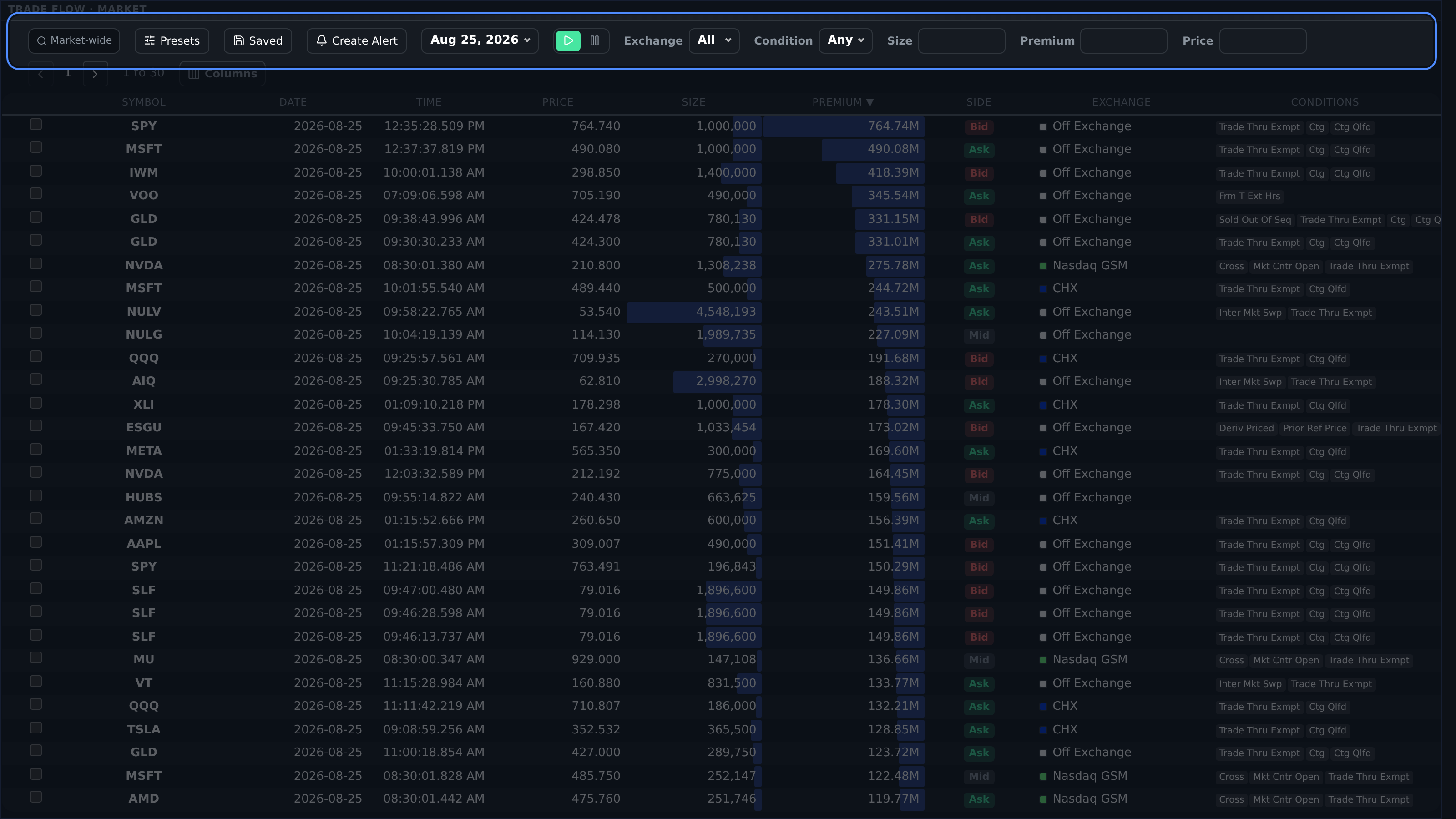Go to next page arrow
Image resolution: width=1456 pixels, height=819 pixels.
click(x=95, y=73)
